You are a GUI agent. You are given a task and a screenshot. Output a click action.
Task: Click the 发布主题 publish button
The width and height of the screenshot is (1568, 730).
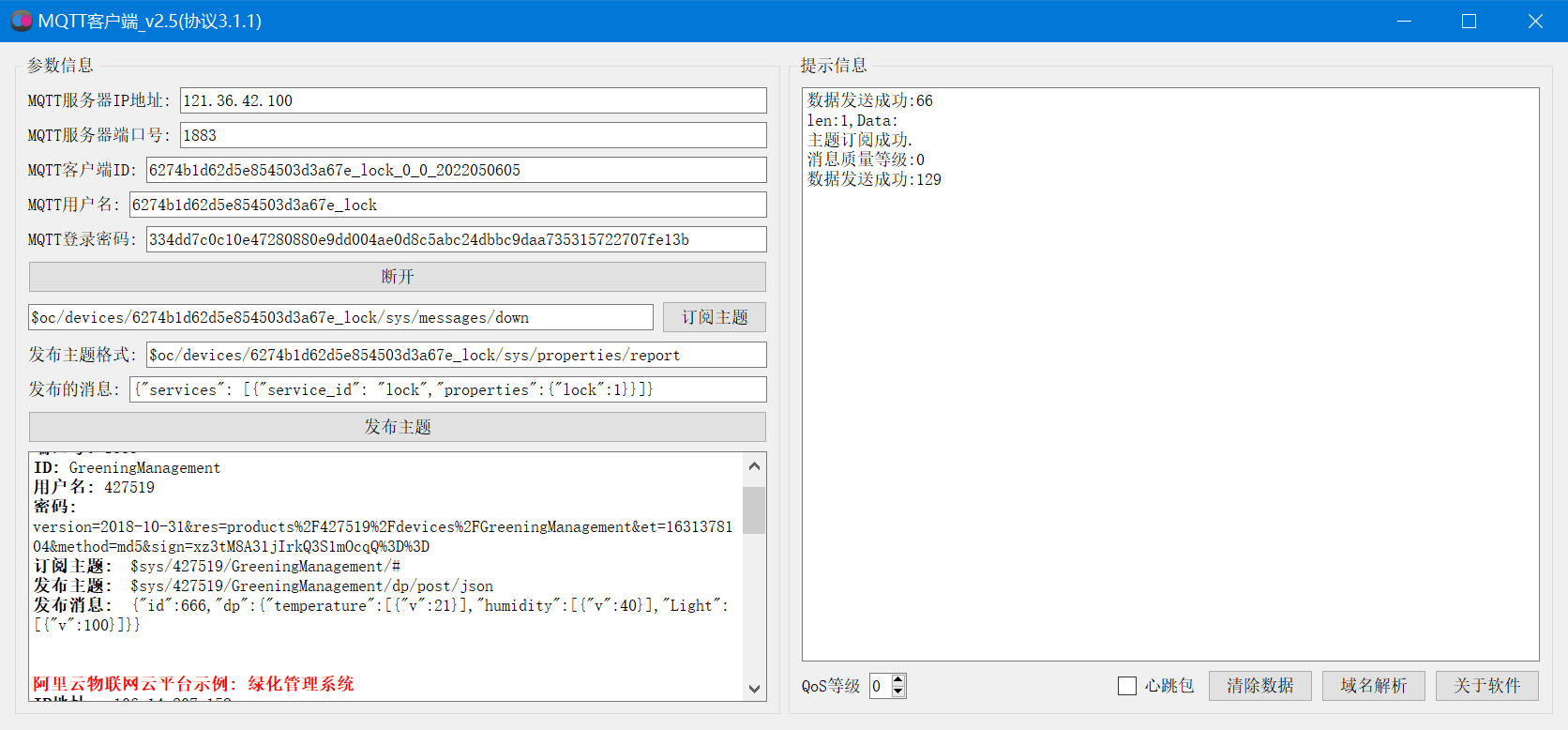click(398, 427)
